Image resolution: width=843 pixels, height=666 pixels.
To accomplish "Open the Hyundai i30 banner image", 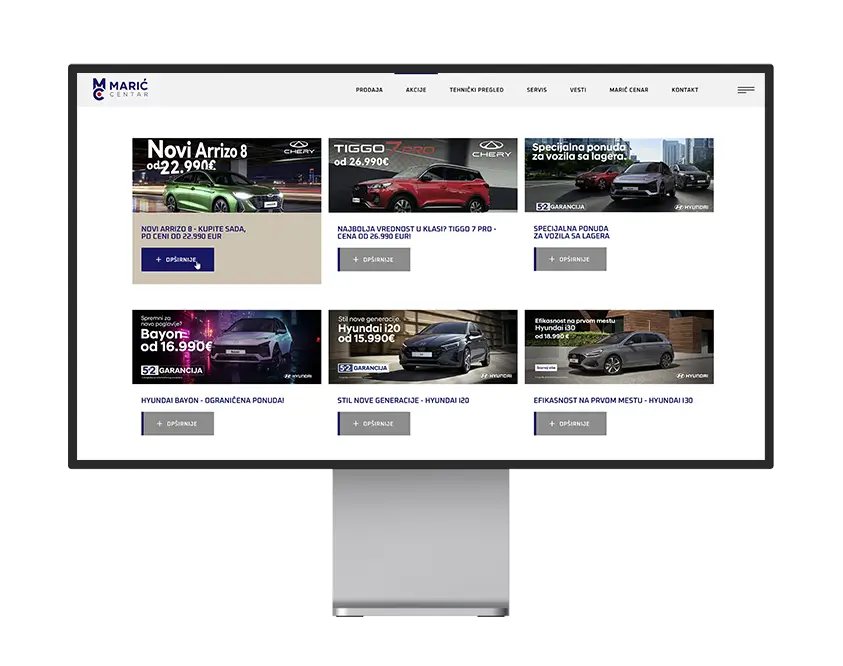I will 619,347.
